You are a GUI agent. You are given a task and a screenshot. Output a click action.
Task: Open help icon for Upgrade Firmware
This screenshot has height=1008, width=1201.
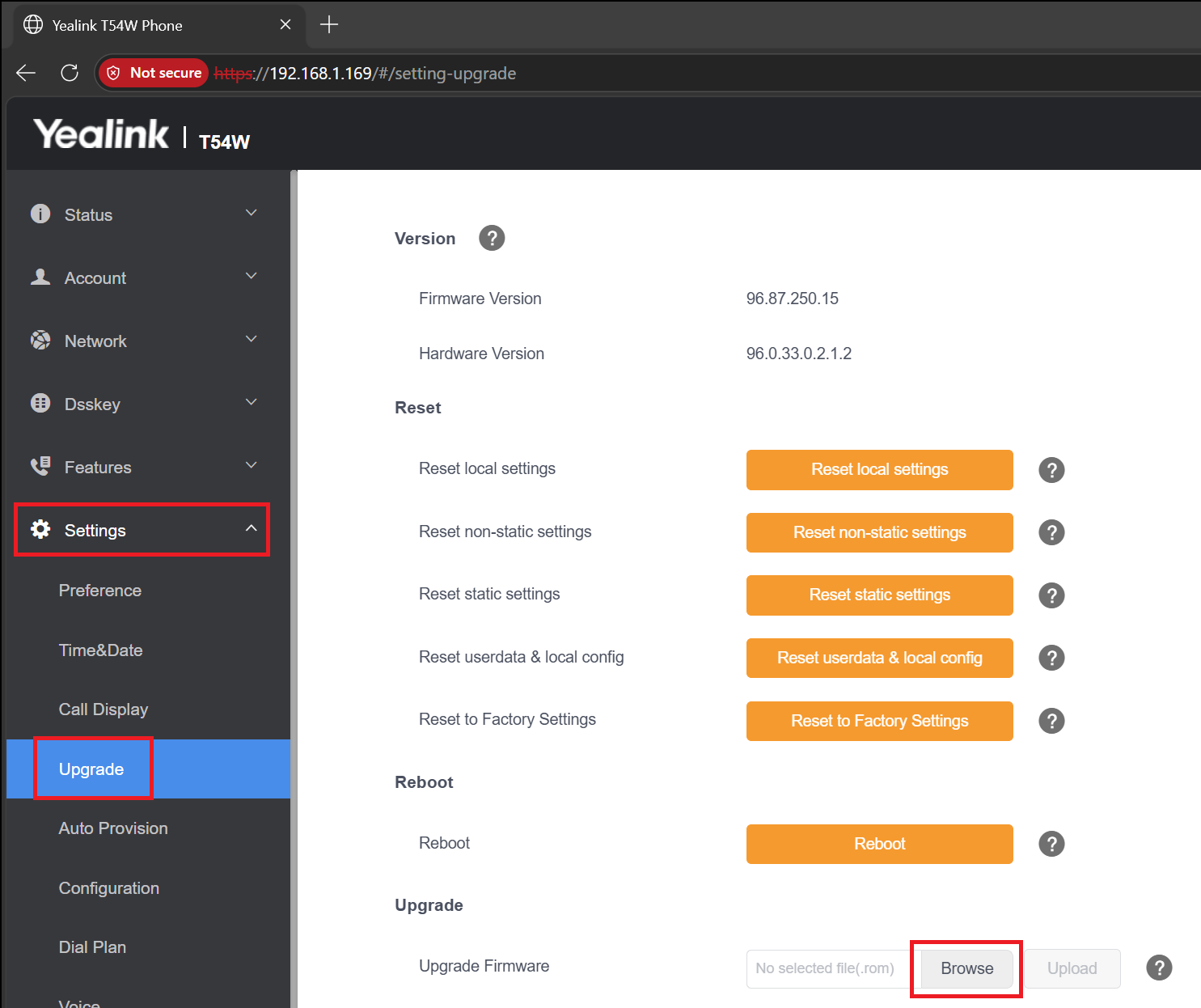pyautogui.click(x=1159, y=968)
